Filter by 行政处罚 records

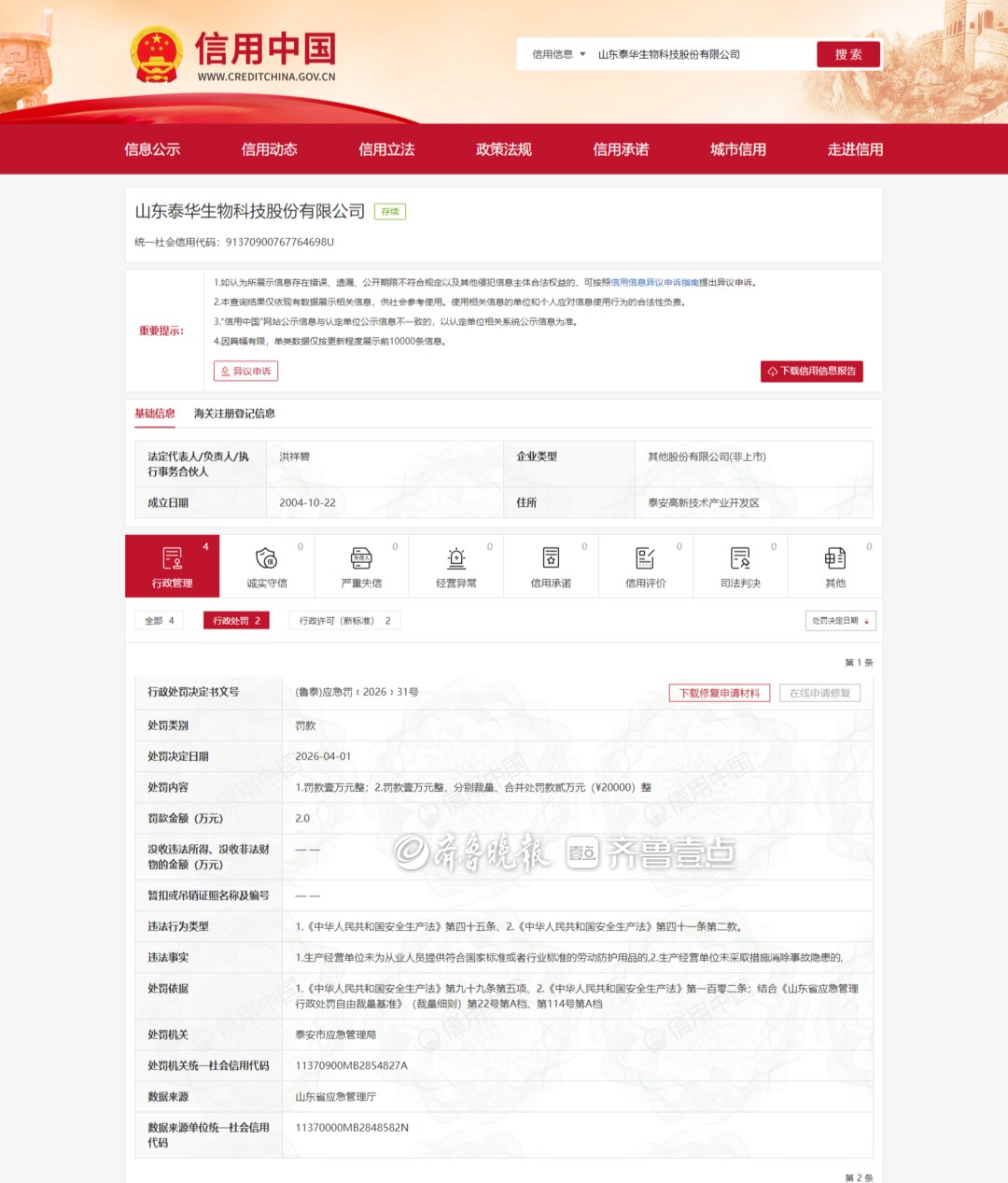236,621
